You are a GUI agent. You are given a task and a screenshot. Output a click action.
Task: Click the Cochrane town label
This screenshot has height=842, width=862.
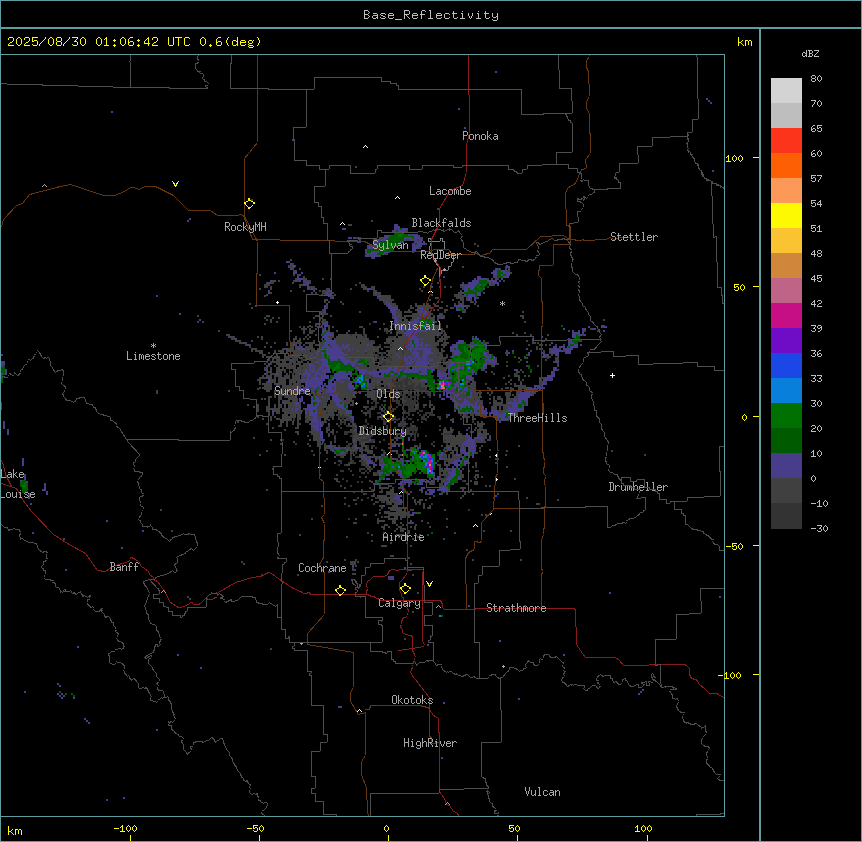pos(322,568)
